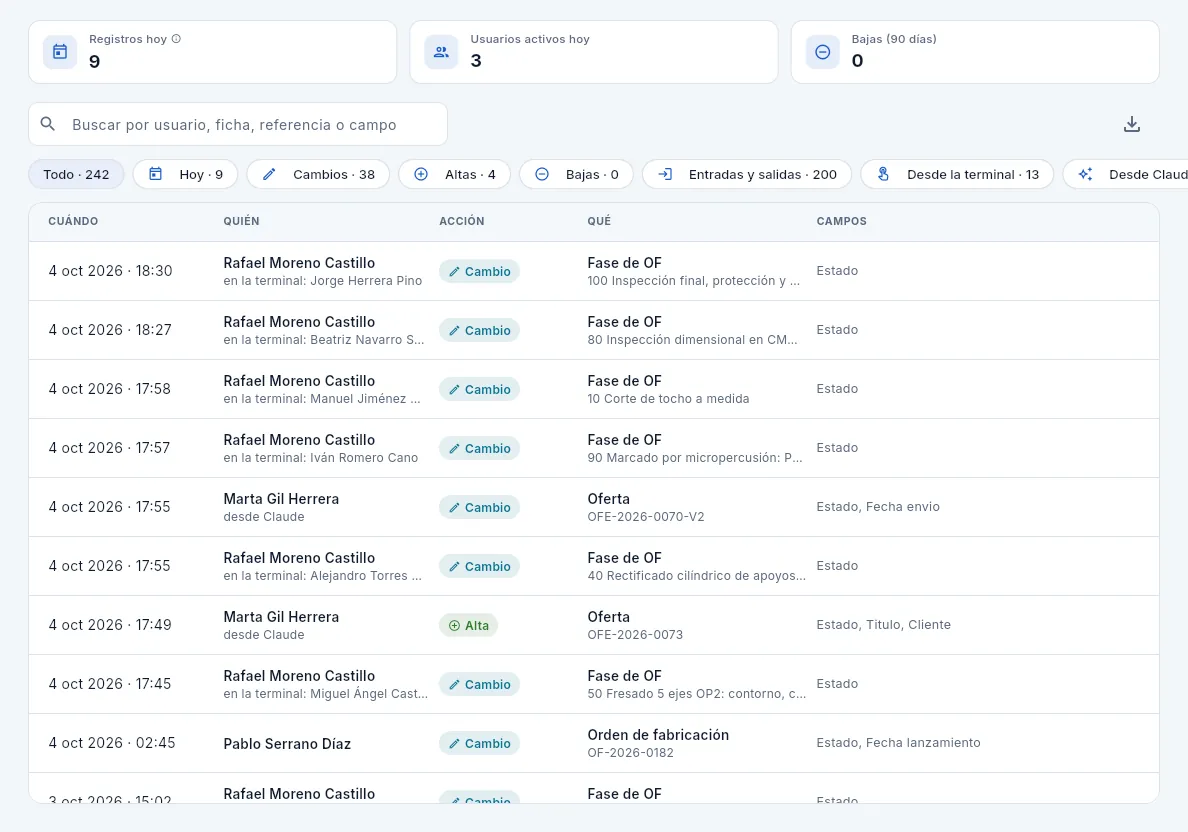Click 'en la terminal: Alejandro Torres ...'
The image size is (1188, 832).
coord(323,576)
